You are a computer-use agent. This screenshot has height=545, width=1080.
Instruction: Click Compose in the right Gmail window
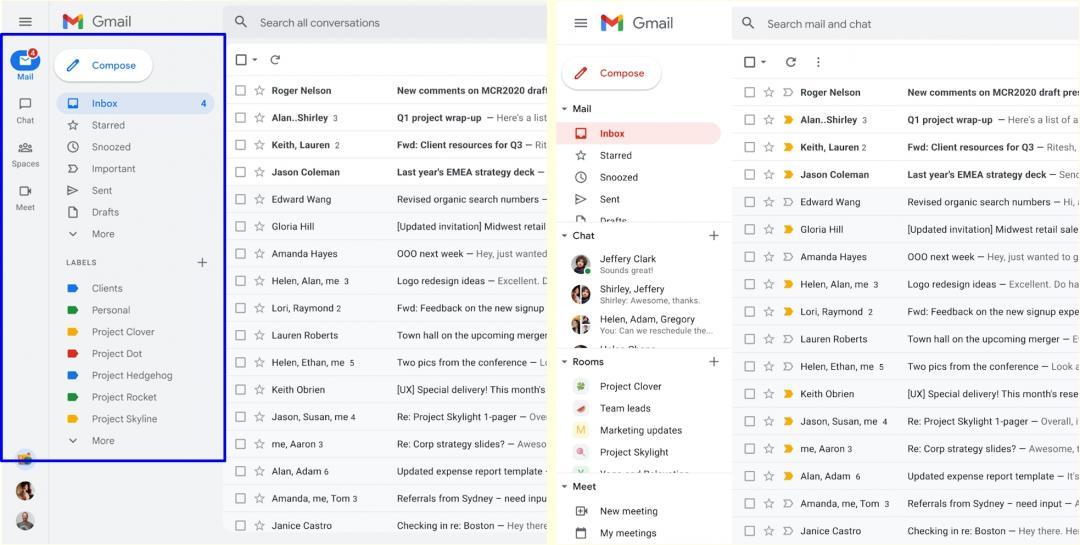point(612,73)
